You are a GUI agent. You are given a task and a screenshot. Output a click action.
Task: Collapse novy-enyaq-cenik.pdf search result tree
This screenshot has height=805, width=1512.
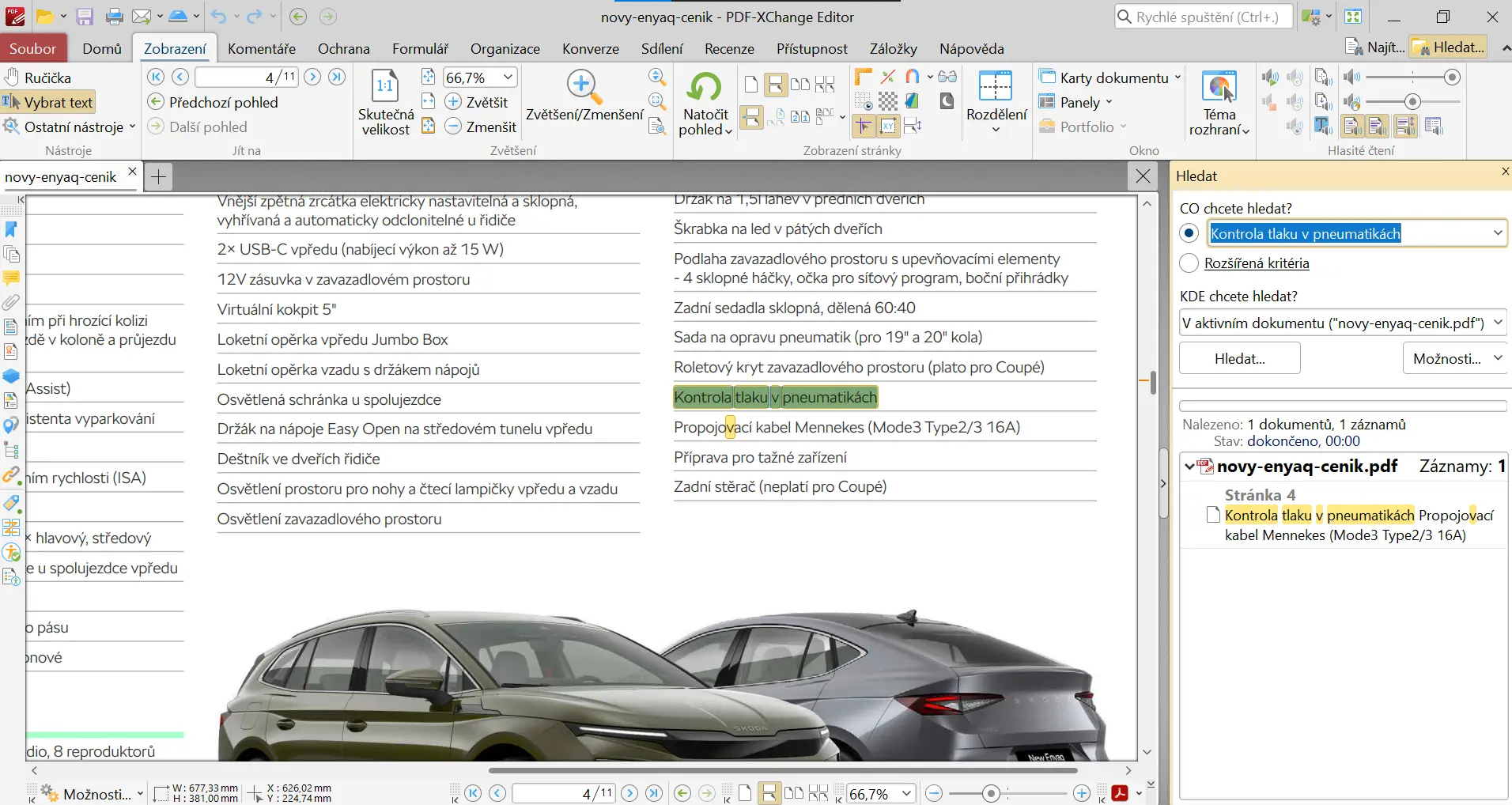coord(1189,467)
